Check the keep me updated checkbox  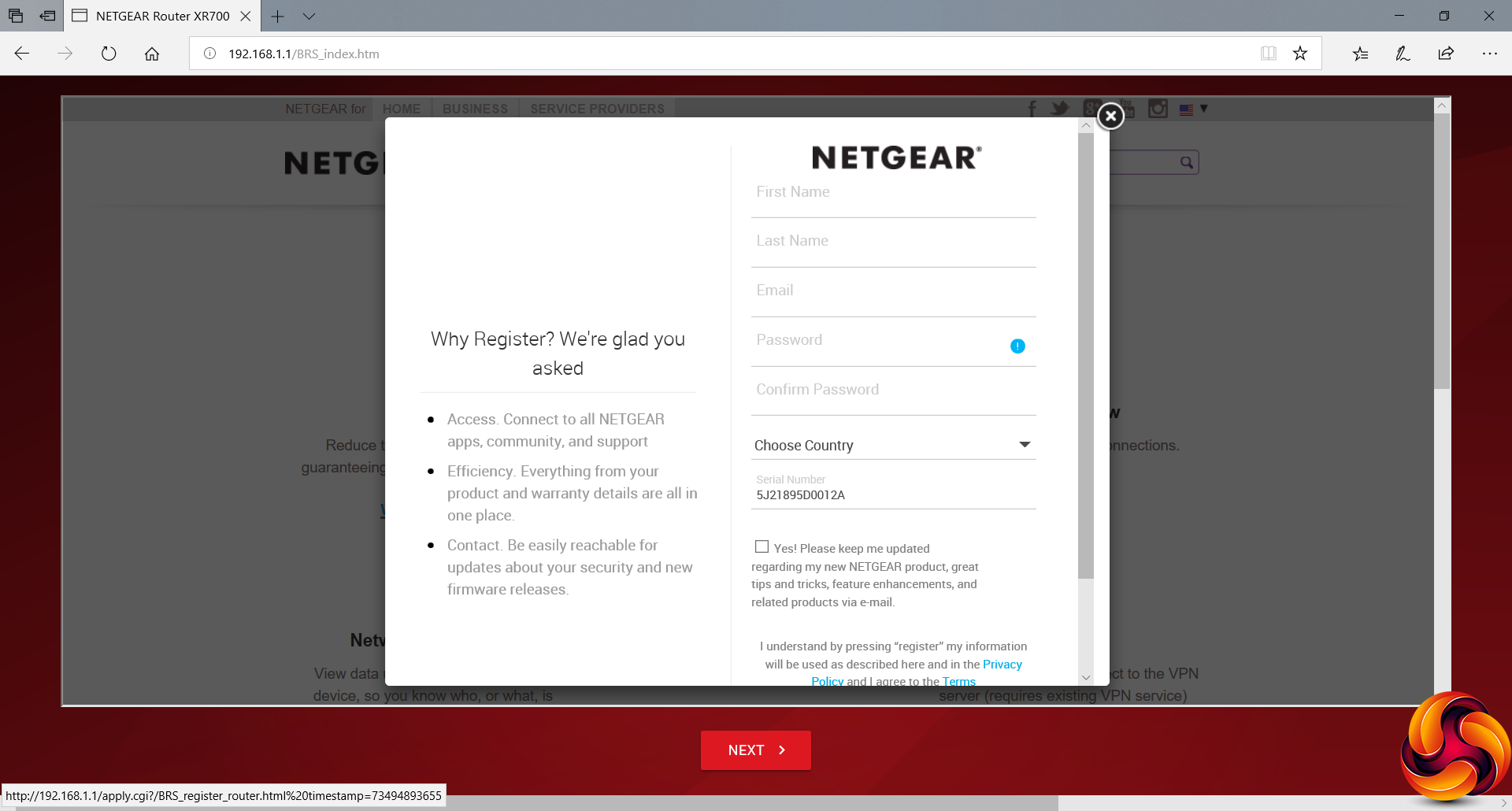click(762, 546)
